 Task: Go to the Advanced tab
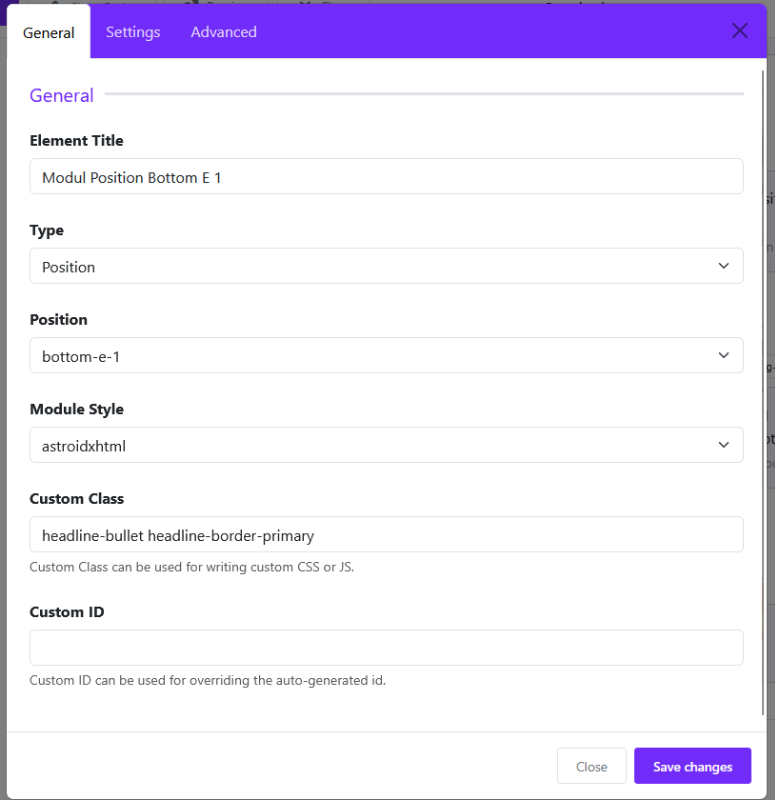click(x=224, y=32)
